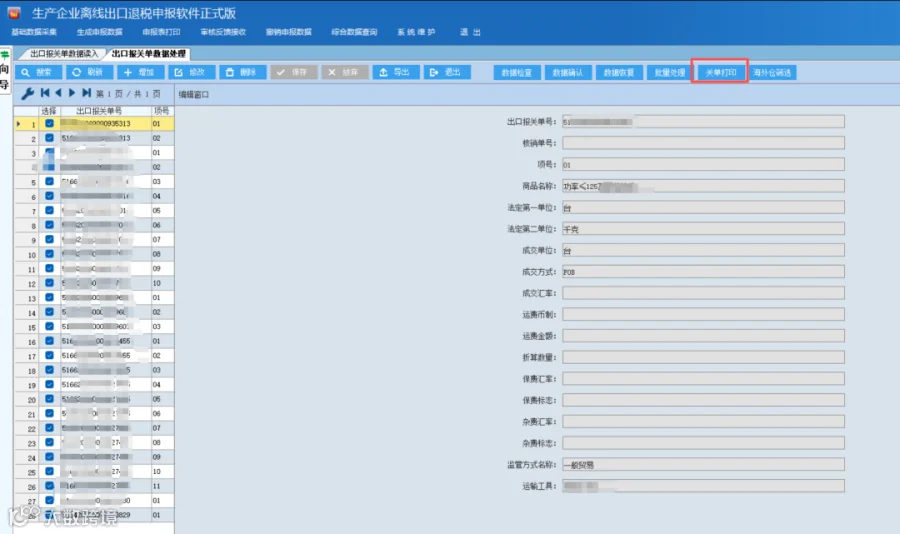Open the 基础数据采集 menu
The height and width of the screenshot is (534, 900).
pos(34,32)
